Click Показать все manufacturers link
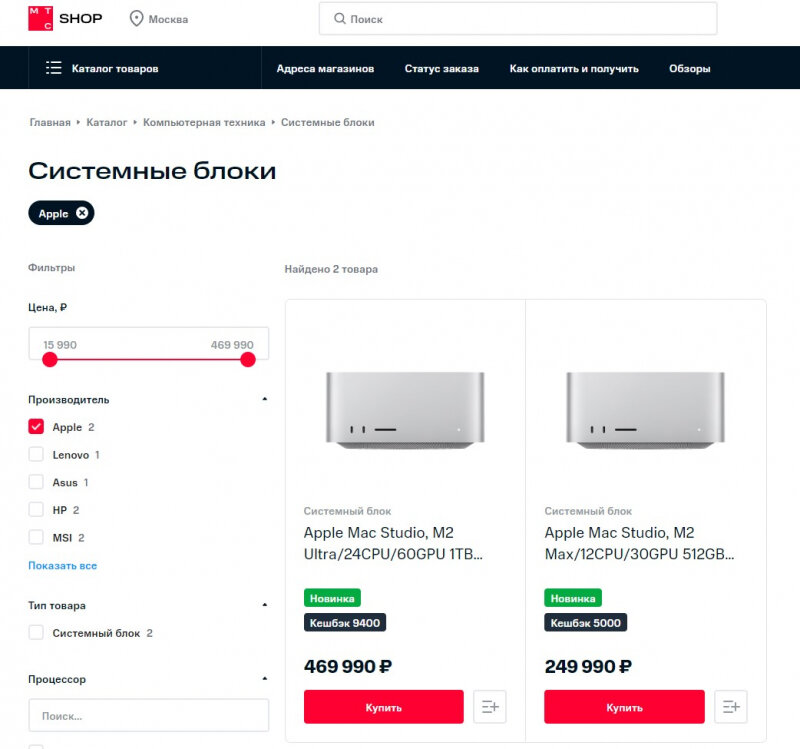Viewport: 800px width, 749px height. coord(62,565)
